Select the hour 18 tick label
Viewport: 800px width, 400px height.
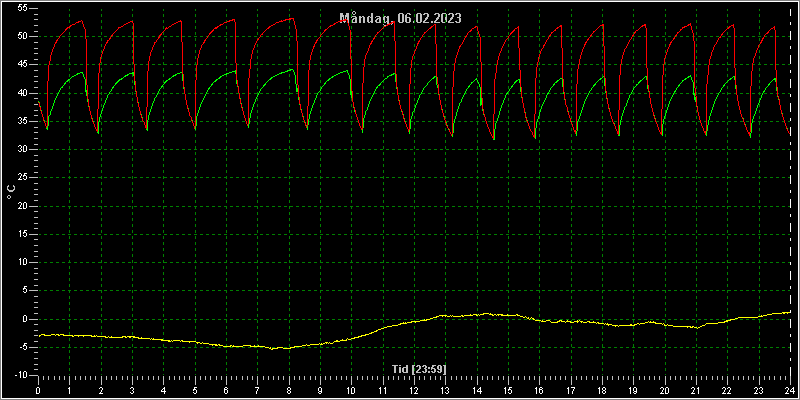[602, 391]
